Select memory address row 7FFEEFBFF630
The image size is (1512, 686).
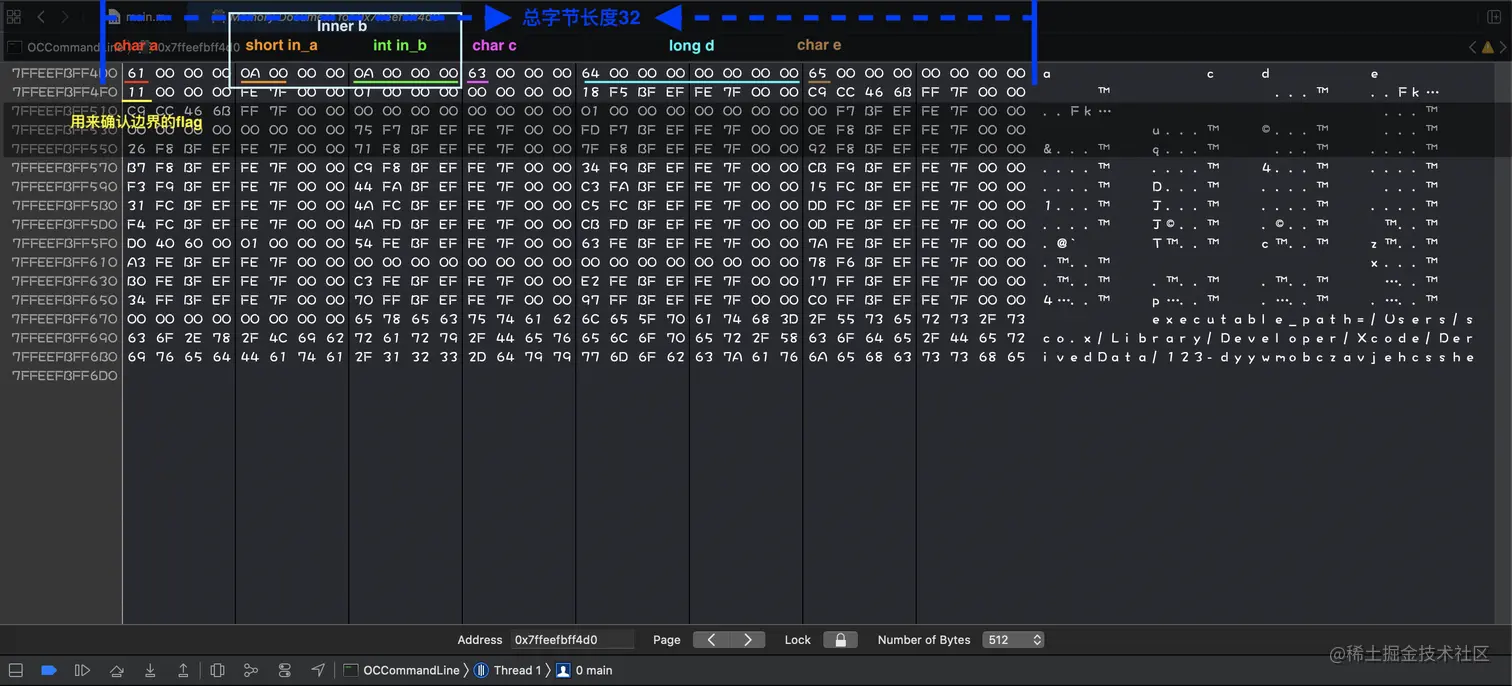click(x=64, y=281)
